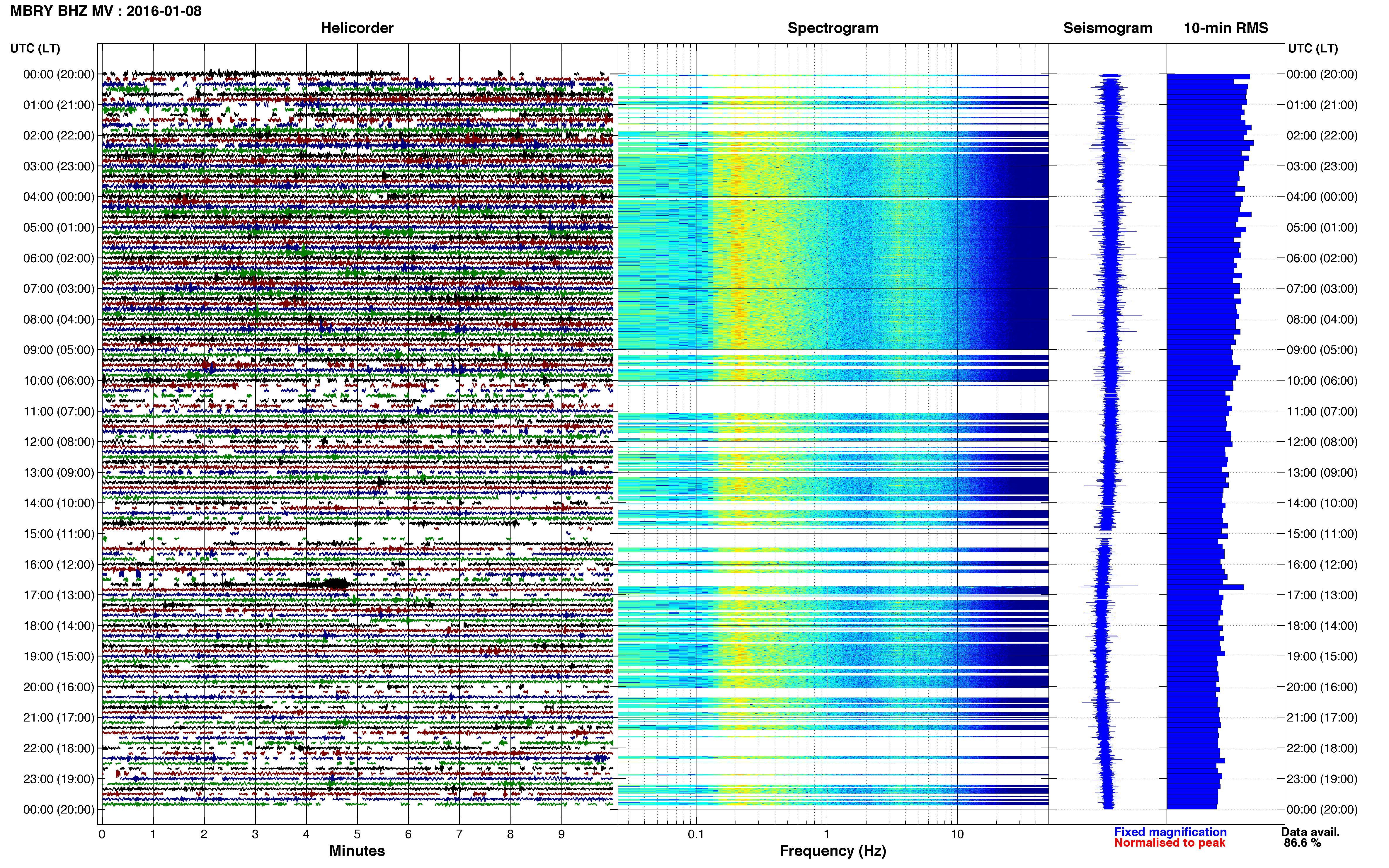
Task: Click the Minutes axis title
Action: (x=357, y=851)
